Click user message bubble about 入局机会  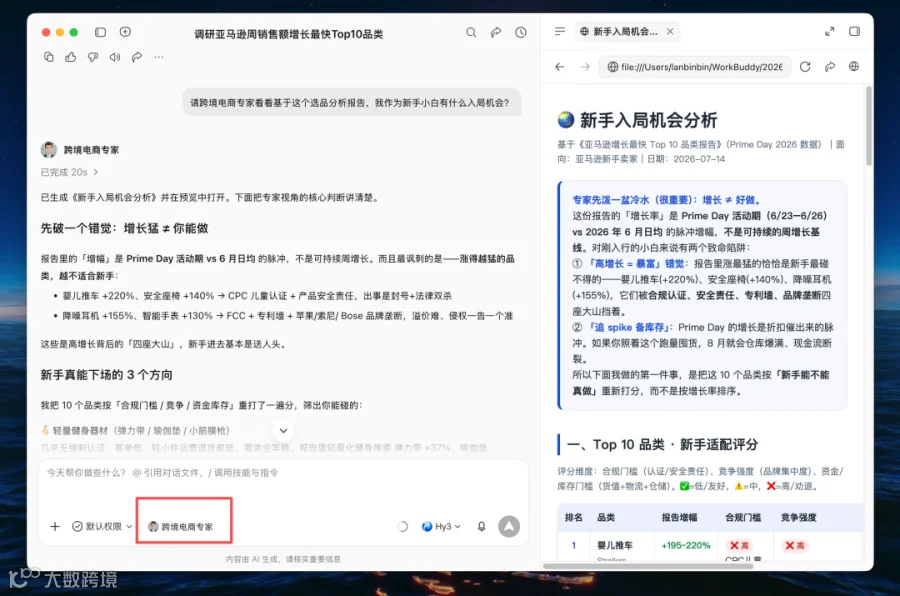click(x=352, y=103)
